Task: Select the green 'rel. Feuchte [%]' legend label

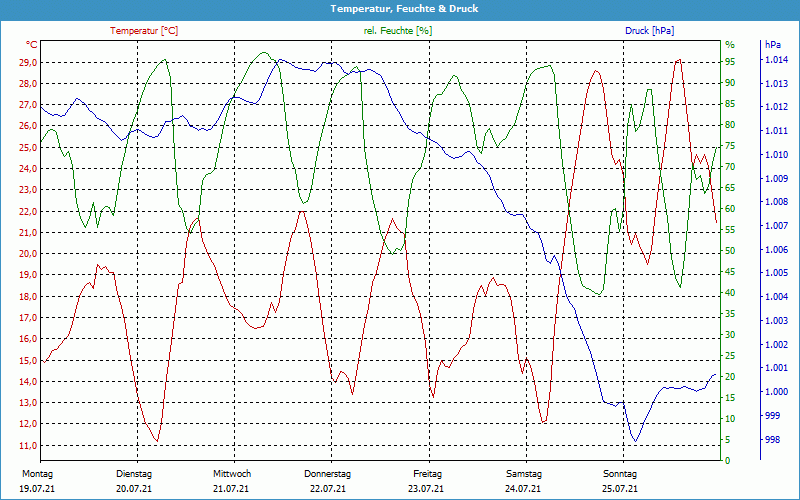Action: pyautogui.click(x=397, y=31)
